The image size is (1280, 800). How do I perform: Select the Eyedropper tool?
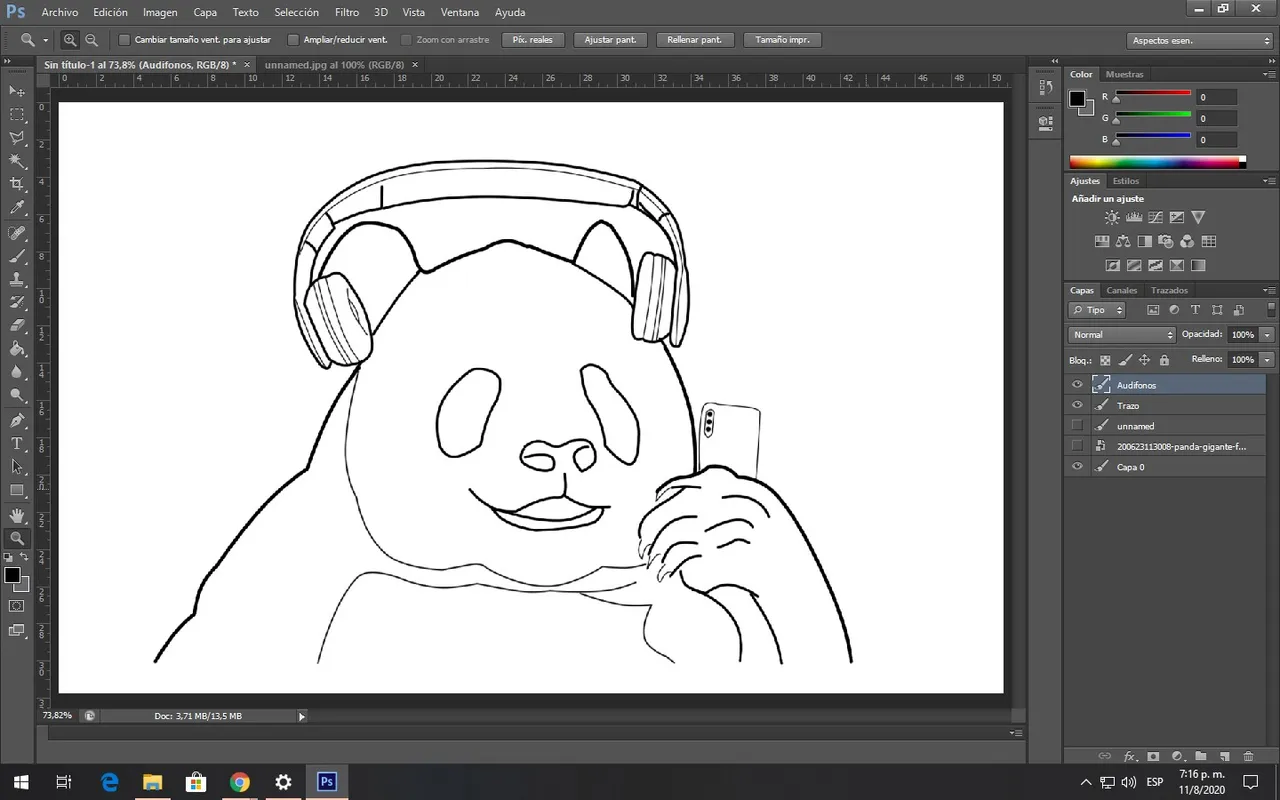17,208
